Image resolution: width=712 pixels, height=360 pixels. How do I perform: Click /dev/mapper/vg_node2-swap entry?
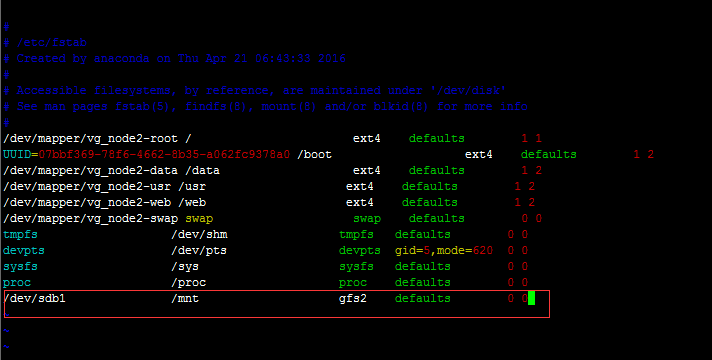pos(90,218)
